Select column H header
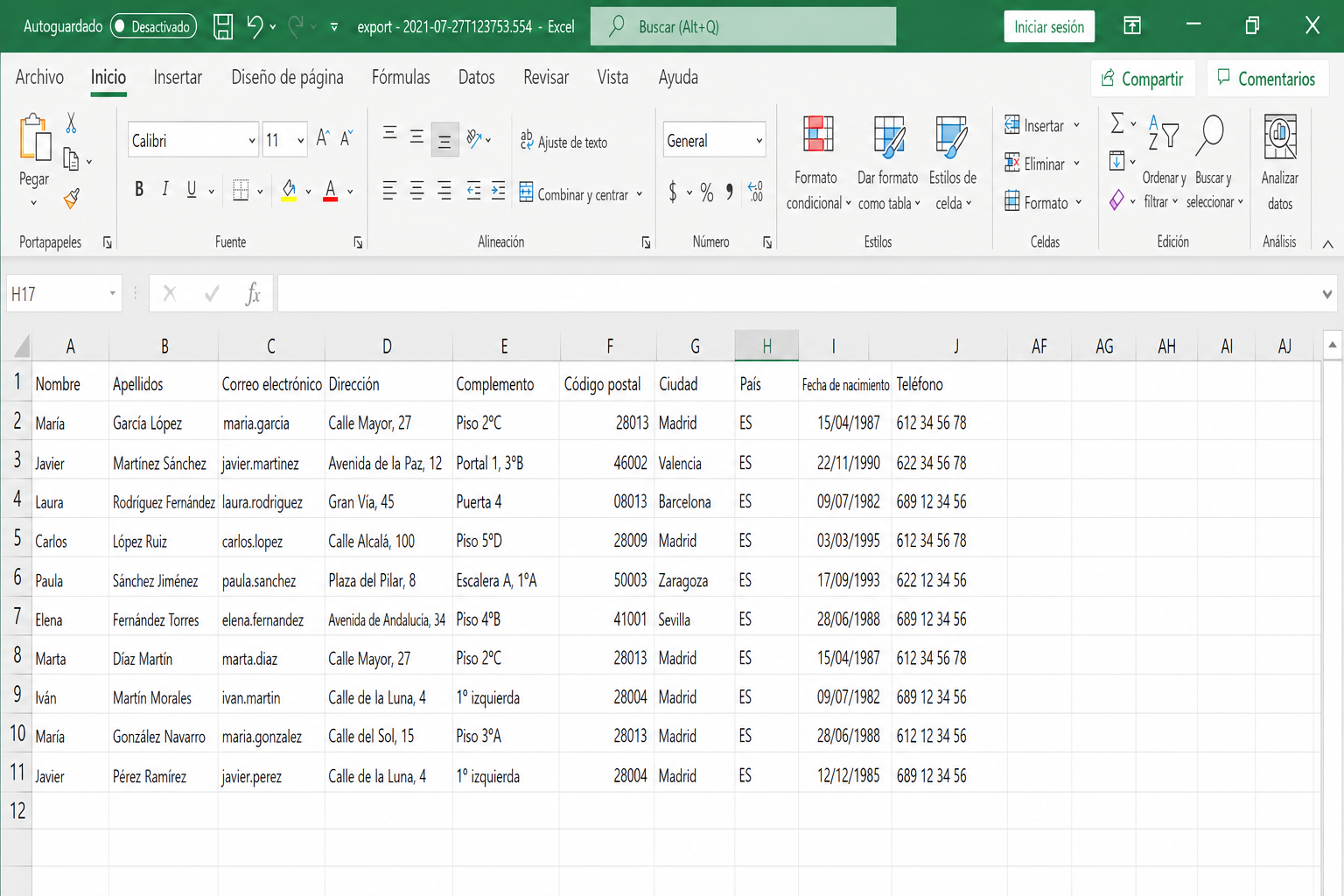Screen dimensions: 1344x896 [766, 346]
